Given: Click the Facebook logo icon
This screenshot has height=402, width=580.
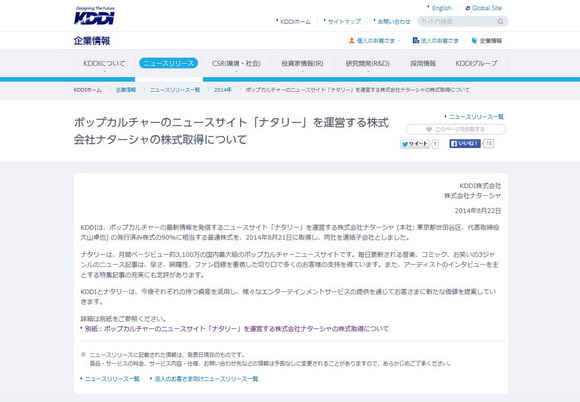Looking at the screenshot, I should pyautogui.click(x=454, y=143).
